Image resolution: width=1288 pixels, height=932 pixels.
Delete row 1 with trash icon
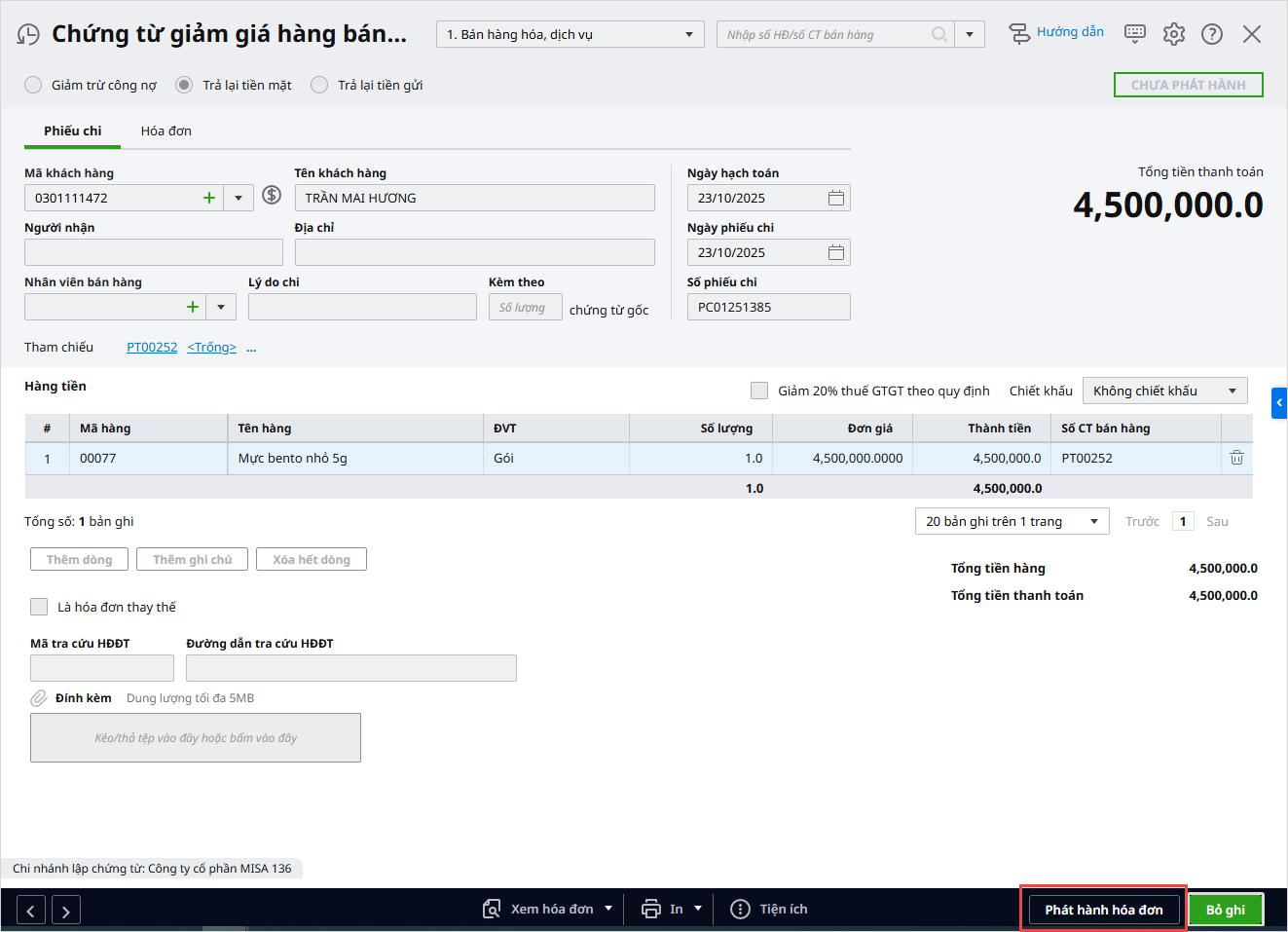(x=1236, y=458)
